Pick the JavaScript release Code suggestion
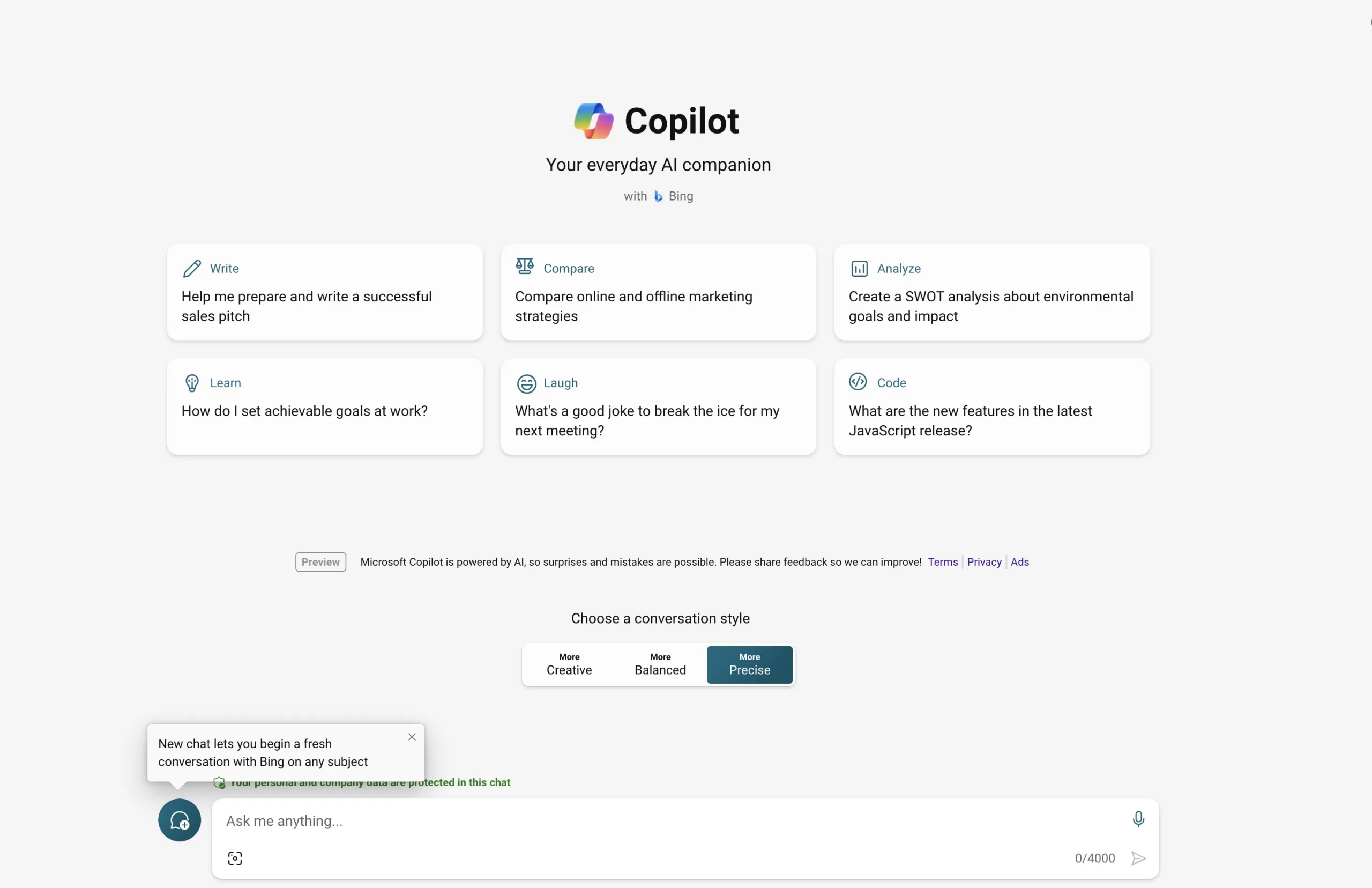Viewport: 1372px width, 888px height. 991,407
